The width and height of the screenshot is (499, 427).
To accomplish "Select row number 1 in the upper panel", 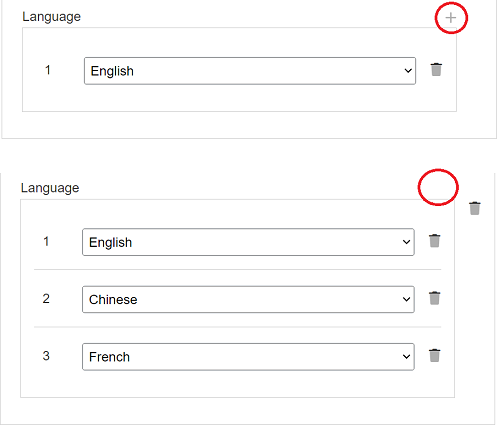I will (x=48, y=70).
